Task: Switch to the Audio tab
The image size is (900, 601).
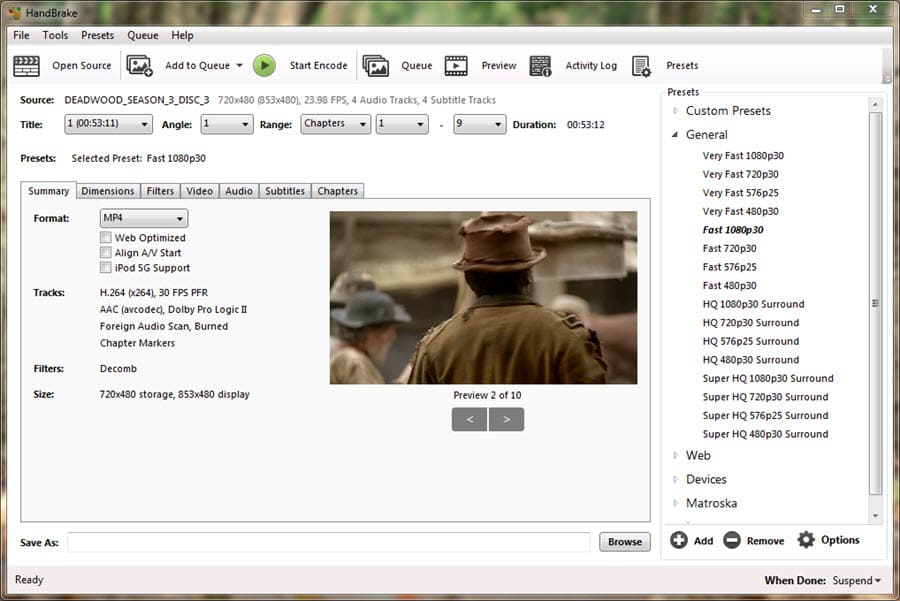Action: (x=239, y=191)
